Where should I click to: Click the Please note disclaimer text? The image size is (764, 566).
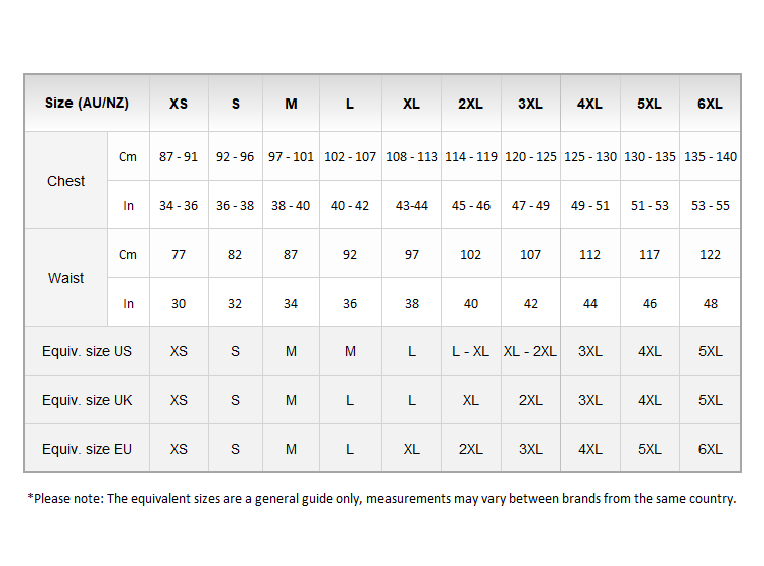(381, 498)
